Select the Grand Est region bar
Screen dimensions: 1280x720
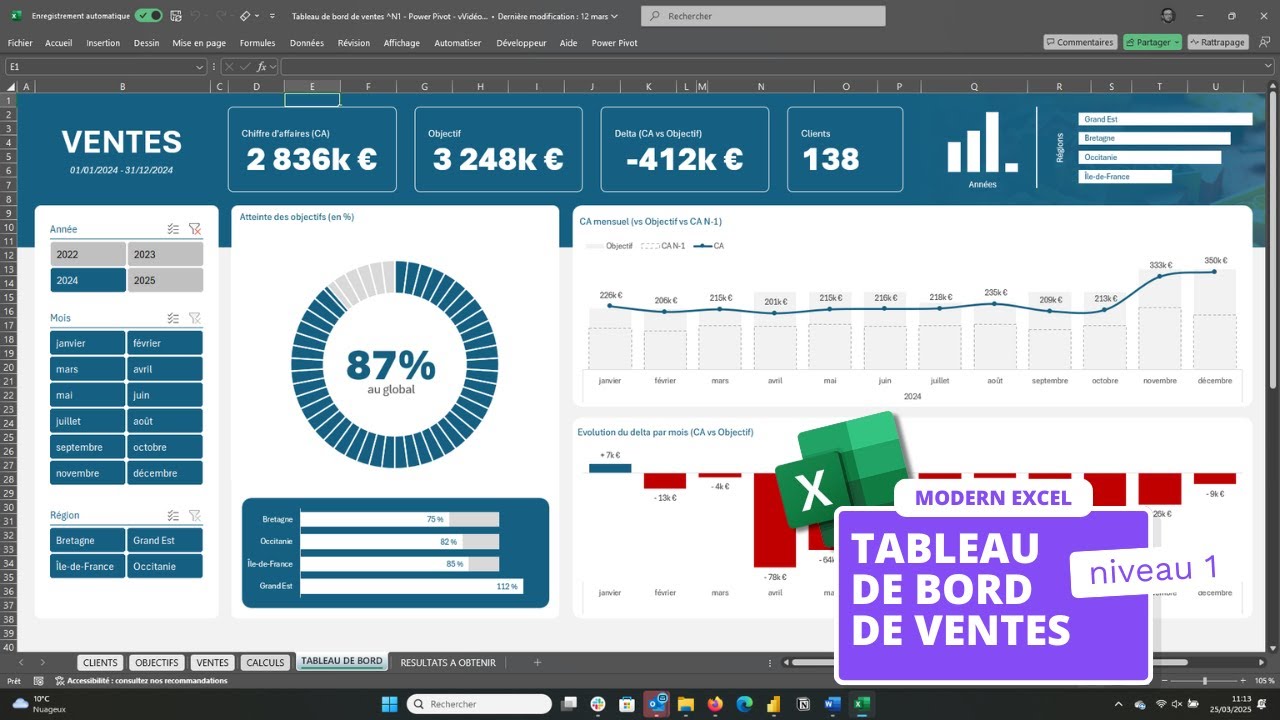[1165, 119]
